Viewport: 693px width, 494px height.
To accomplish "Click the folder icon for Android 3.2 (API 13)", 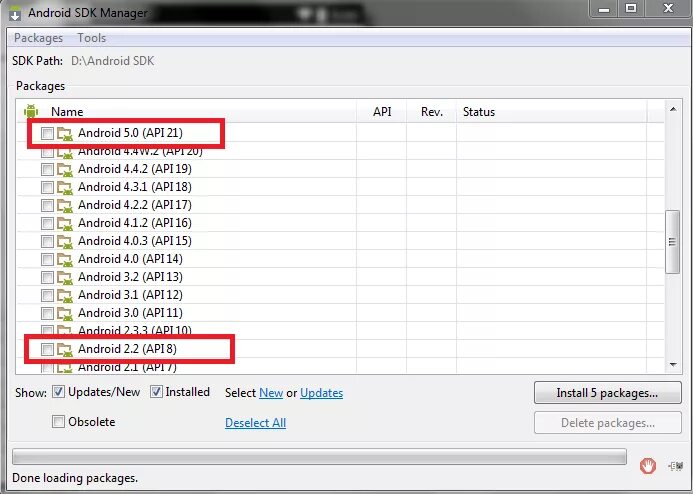I will tap(65, 277).
